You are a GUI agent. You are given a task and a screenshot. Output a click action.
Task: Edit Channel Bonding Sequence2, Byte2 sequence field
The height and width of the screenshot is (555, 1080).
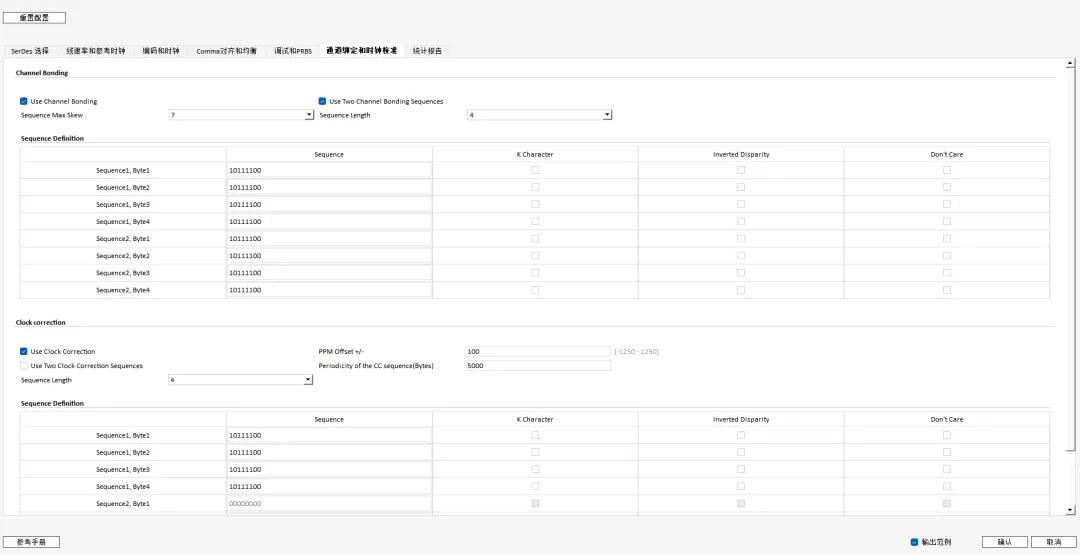click(329, 256)
